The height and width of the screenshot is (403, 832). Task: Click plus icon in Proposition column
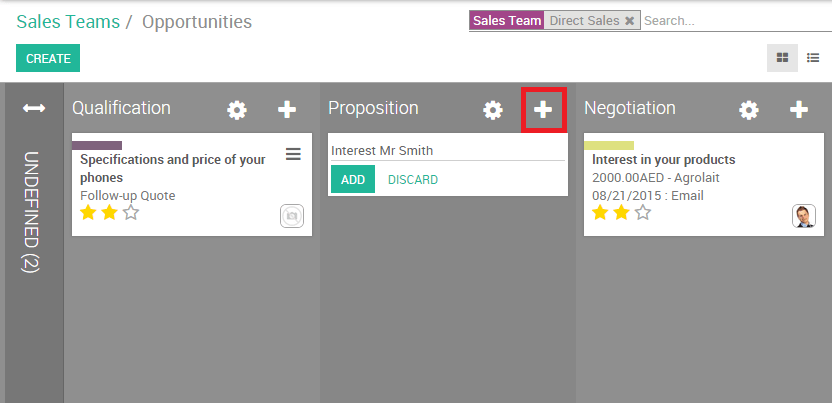[x=543, y=110]
